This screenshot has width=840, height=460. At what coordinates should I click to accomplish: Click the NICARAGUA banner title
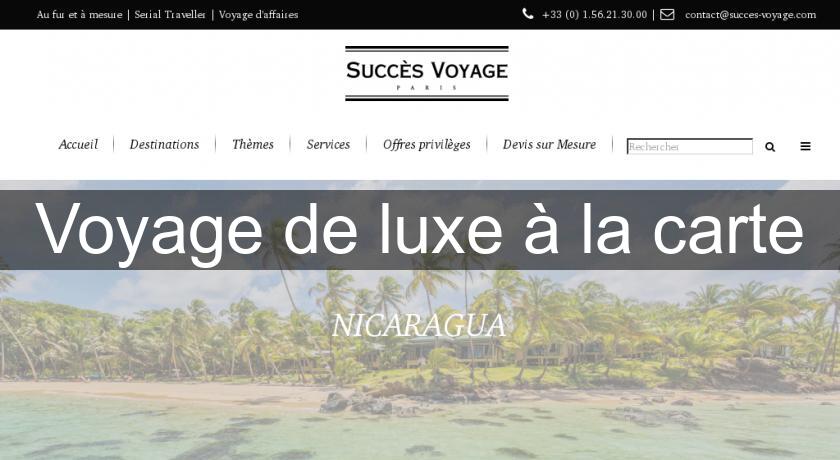pos(419,326)
